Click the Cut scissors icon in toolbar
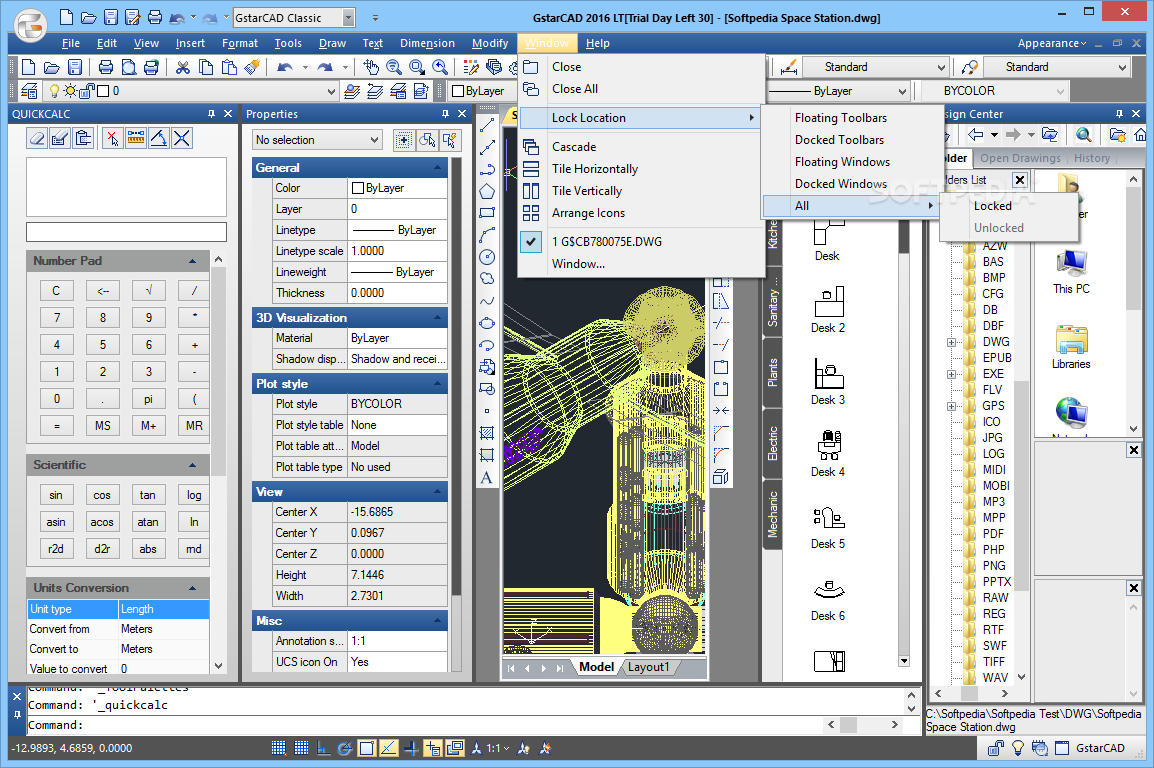Viewport: 1154px width, 768px height. (183, 68)
